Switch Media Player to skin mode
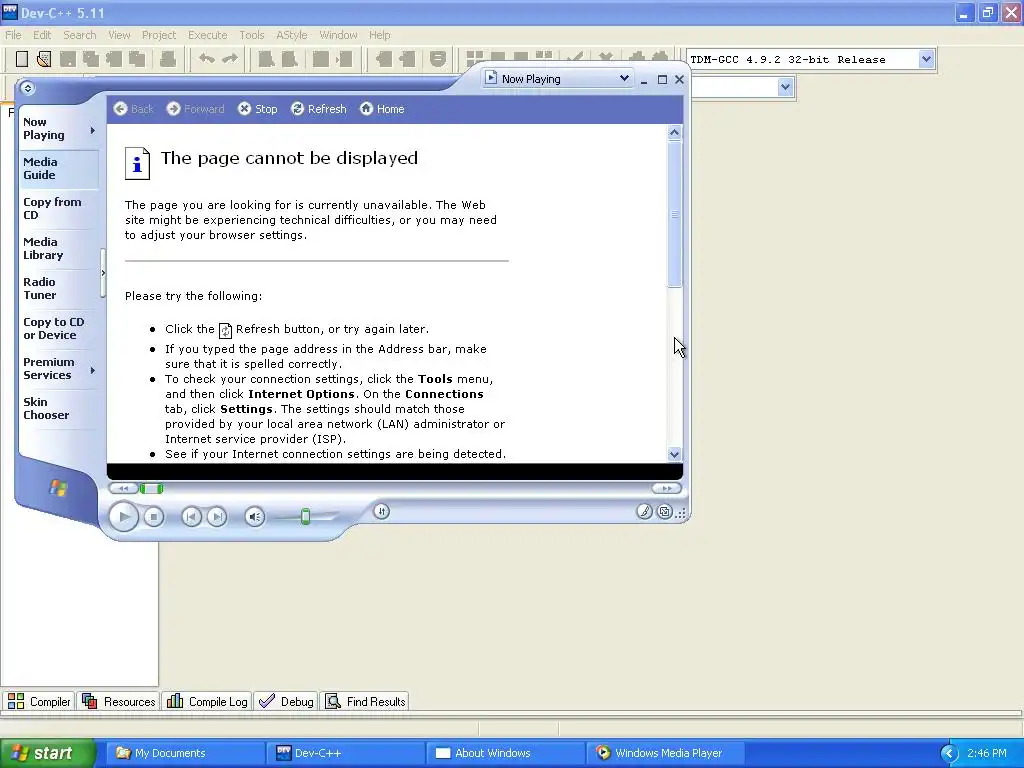 664,511
